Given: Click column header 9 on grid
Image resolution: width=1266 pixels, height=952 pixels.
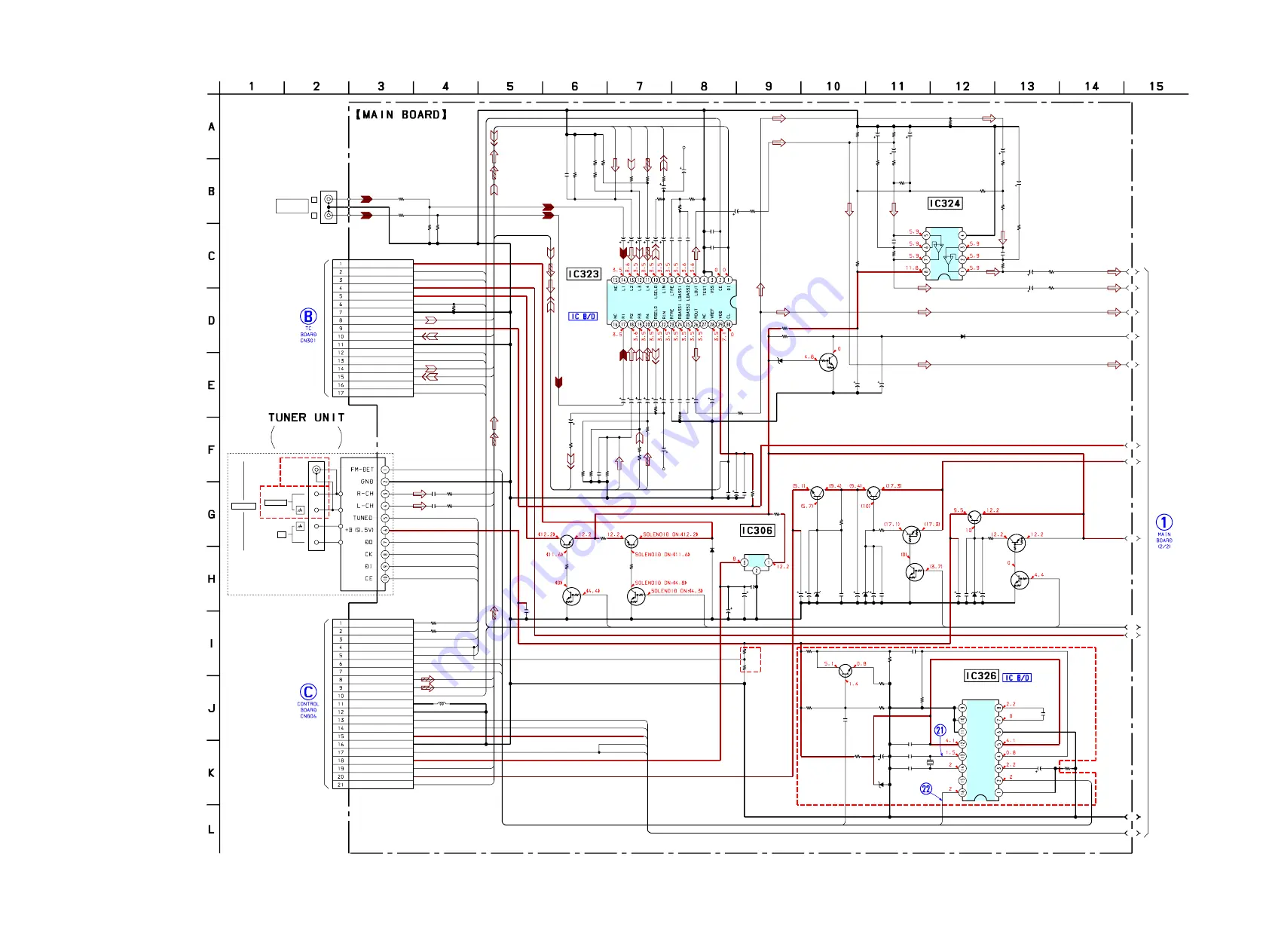Looking at the screenshot, I should click(x=769, y=87).
